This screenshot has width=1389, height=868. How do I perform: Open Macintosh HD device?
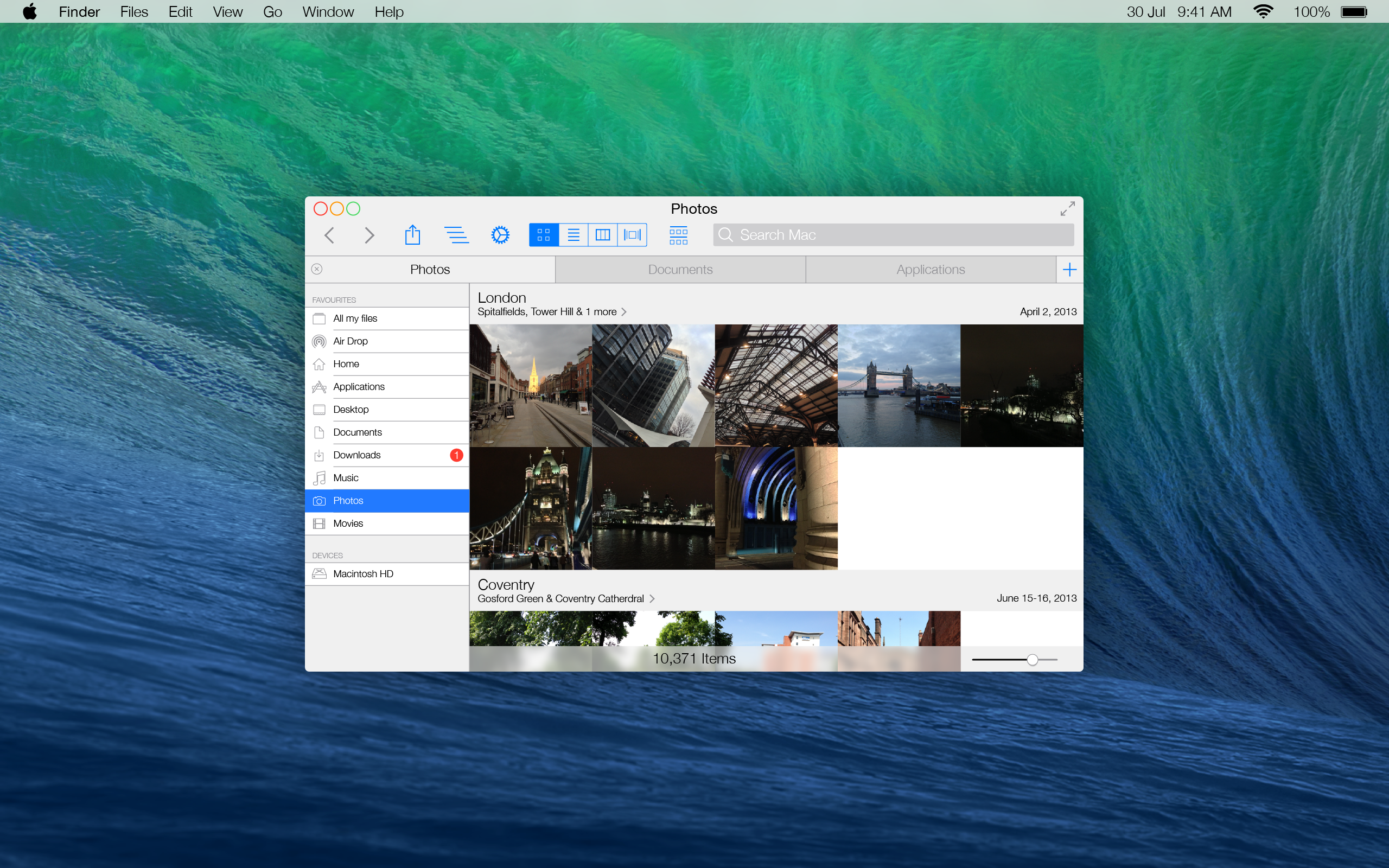(x=363, y=574)
